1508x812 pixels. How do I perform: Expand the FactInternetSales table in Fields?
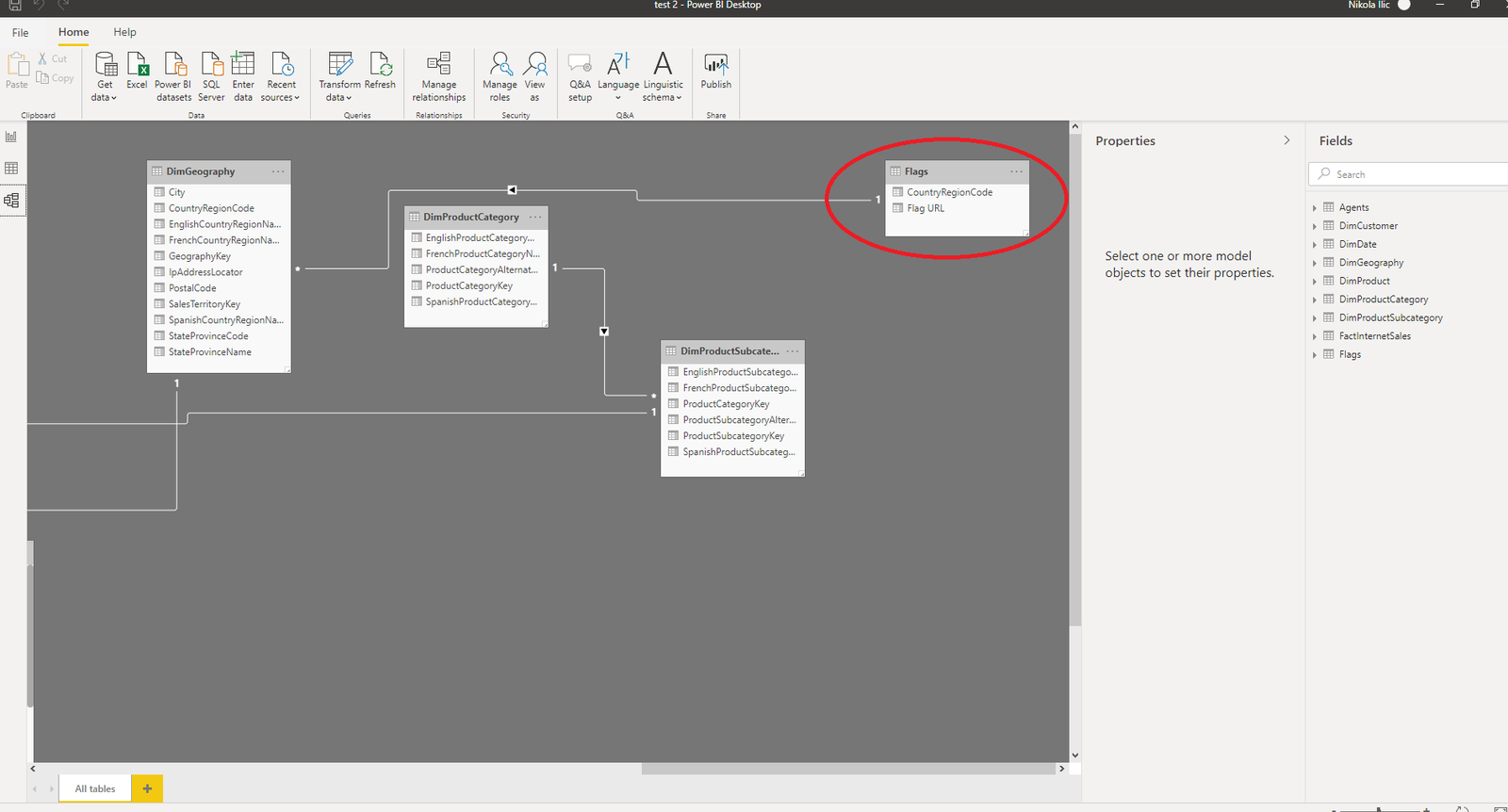[1315, 336]
